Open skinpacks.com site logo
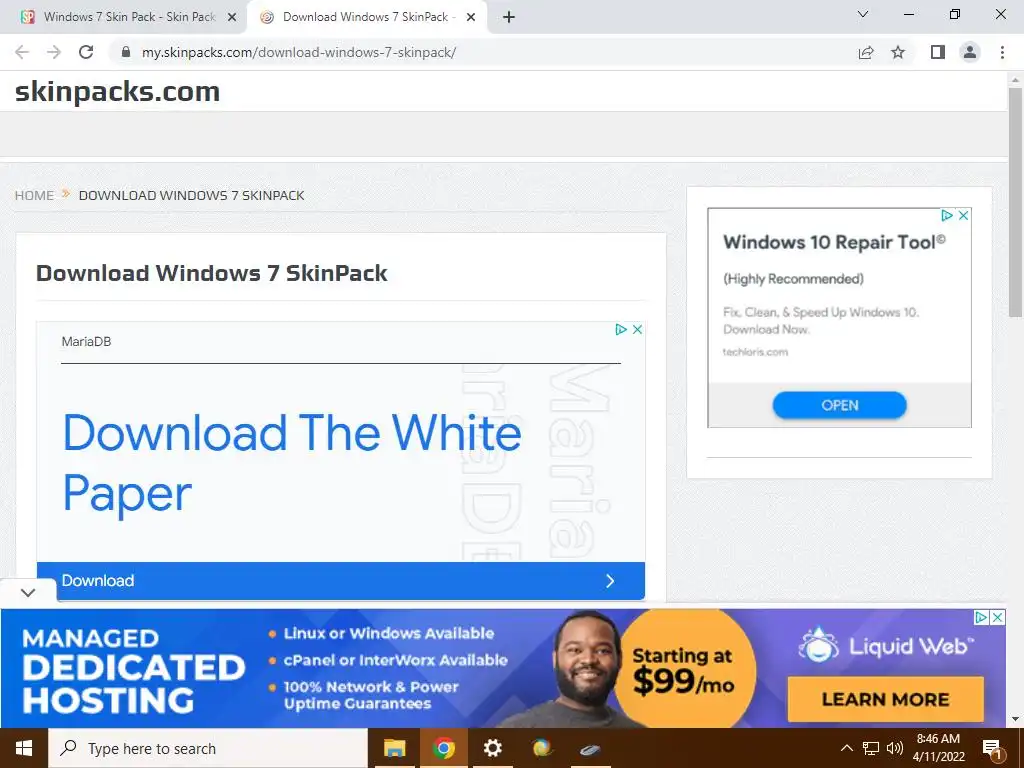This screenshot has height=768, width=1024. (x=118, y=91)
